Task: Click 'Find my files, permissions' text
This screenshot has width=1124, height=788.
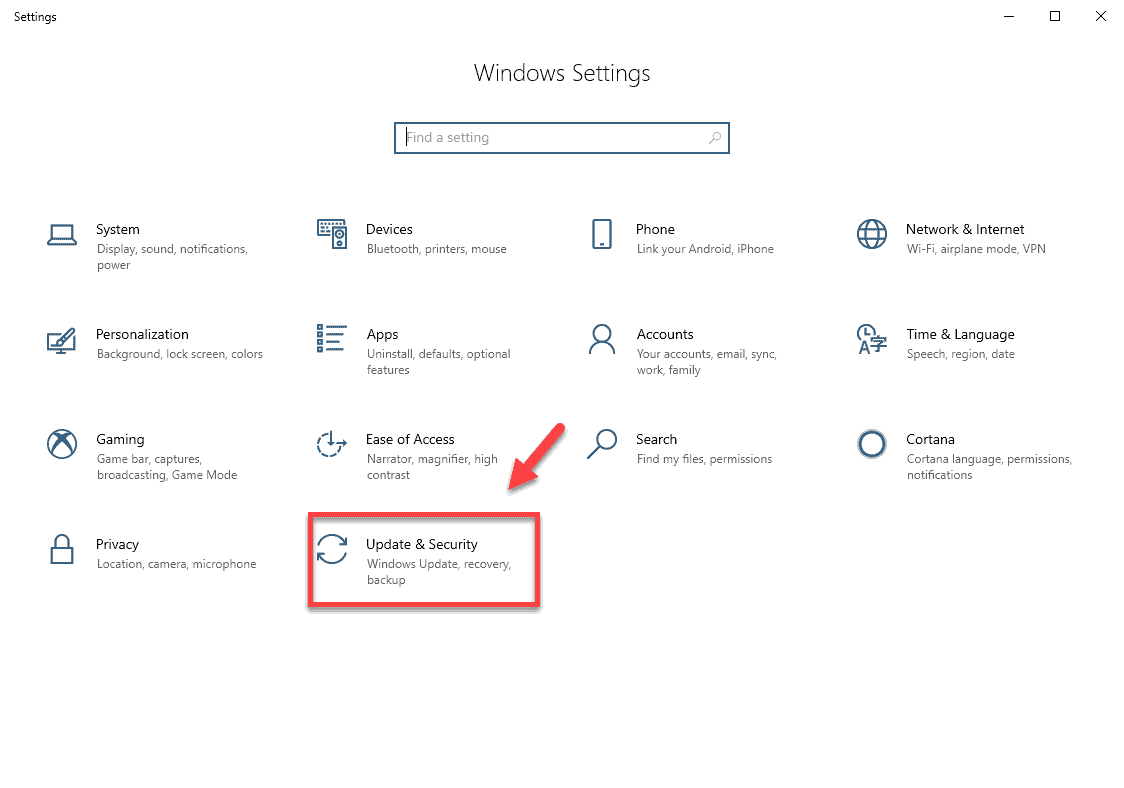Action: [x=705, y=459]
